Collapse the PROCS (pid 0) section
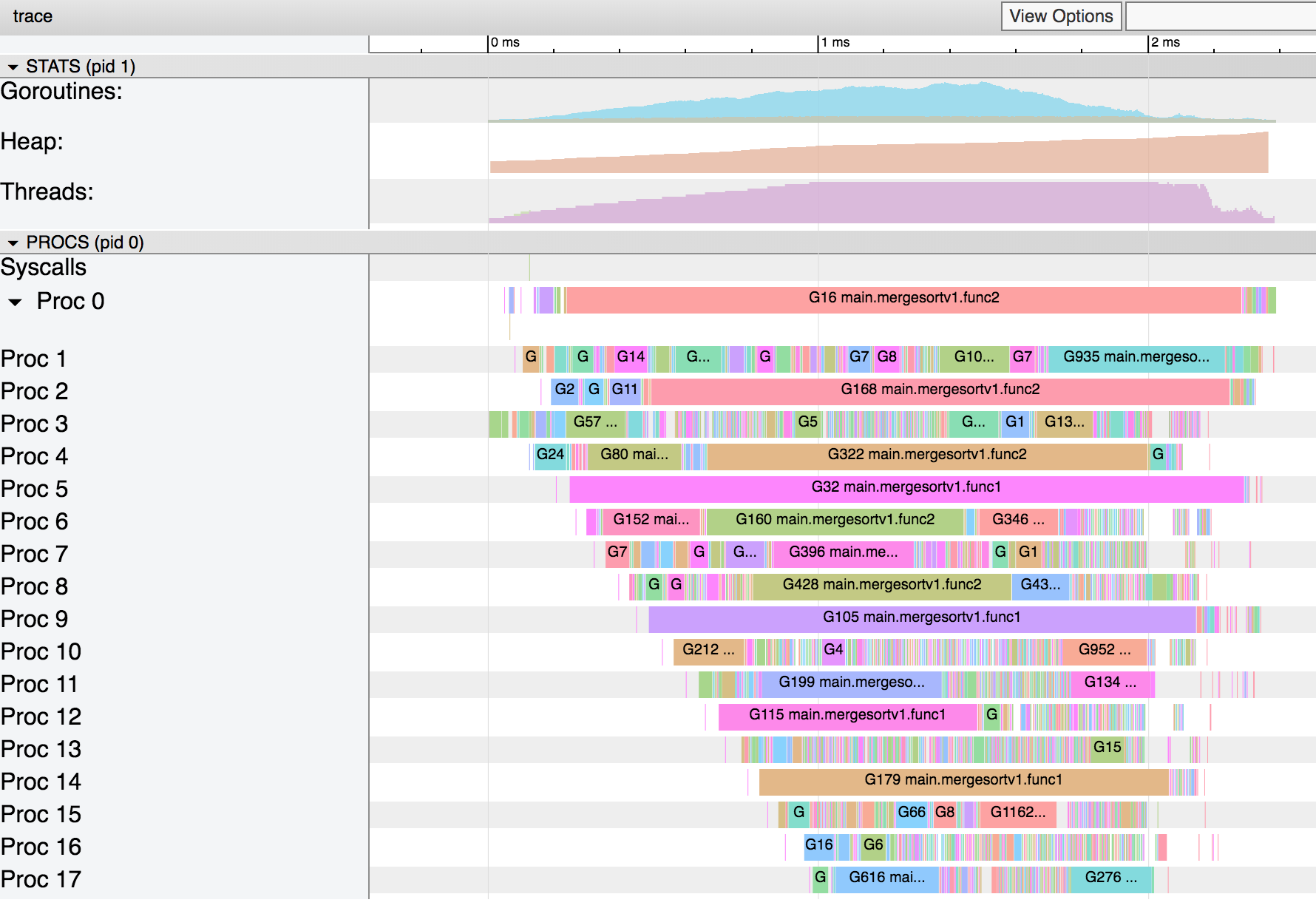Image resolution: width=1316 pixels, height=911 pixels. click(13, 243)
